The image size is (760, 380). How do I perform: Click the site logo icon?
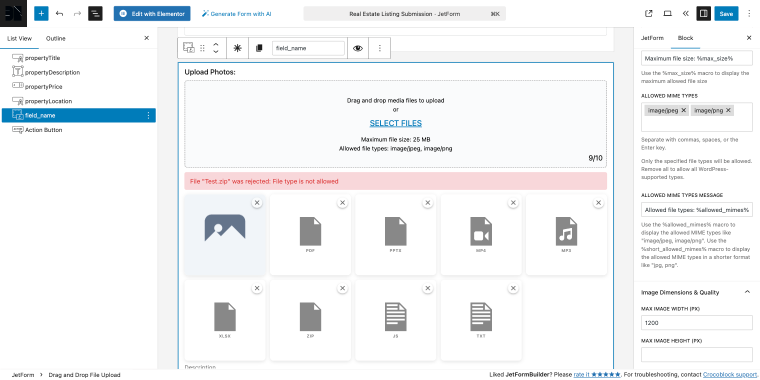point(14,14)
